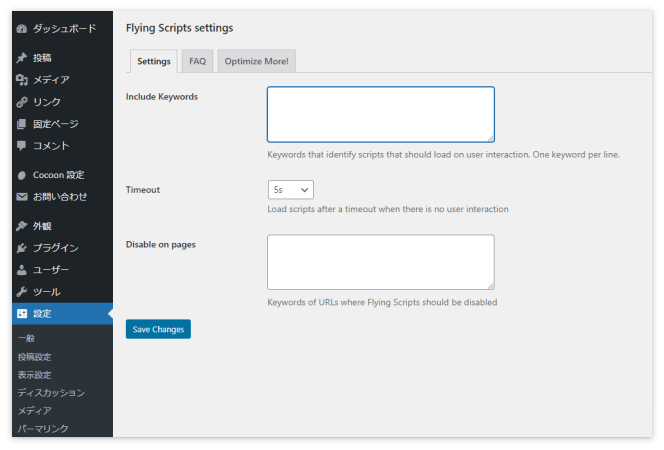664x450 pixels.
Task: Click the pages icon beside 固定ページ
Action: [22, 124]
